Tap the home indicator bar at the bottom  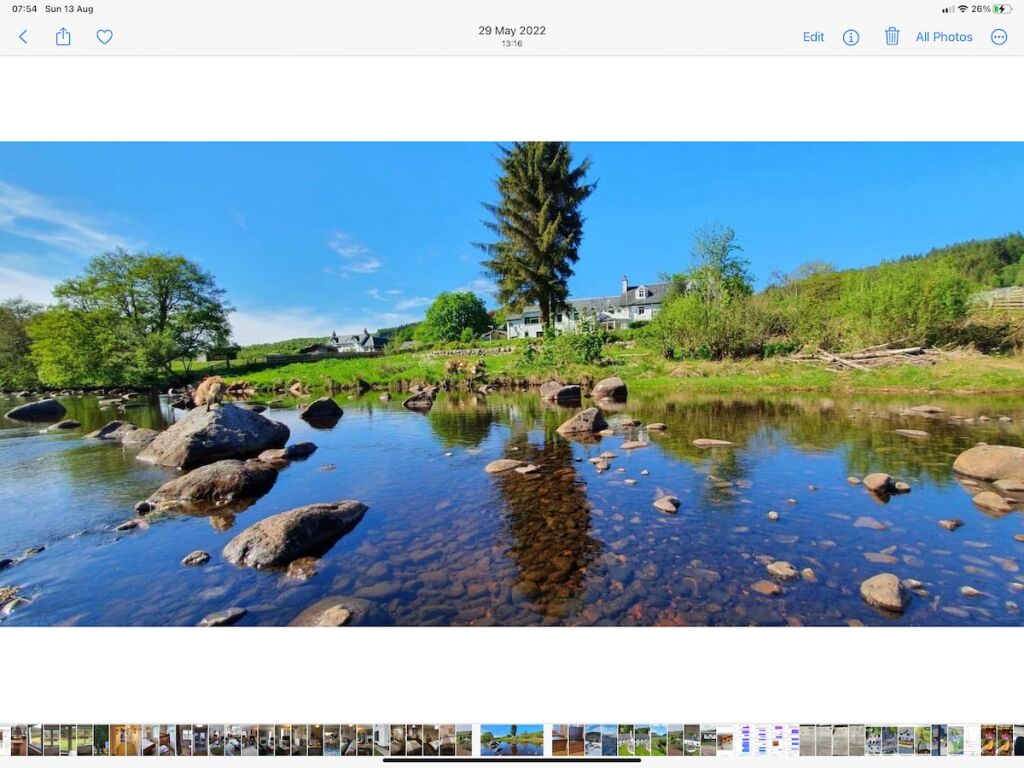[x=512, y=760]
